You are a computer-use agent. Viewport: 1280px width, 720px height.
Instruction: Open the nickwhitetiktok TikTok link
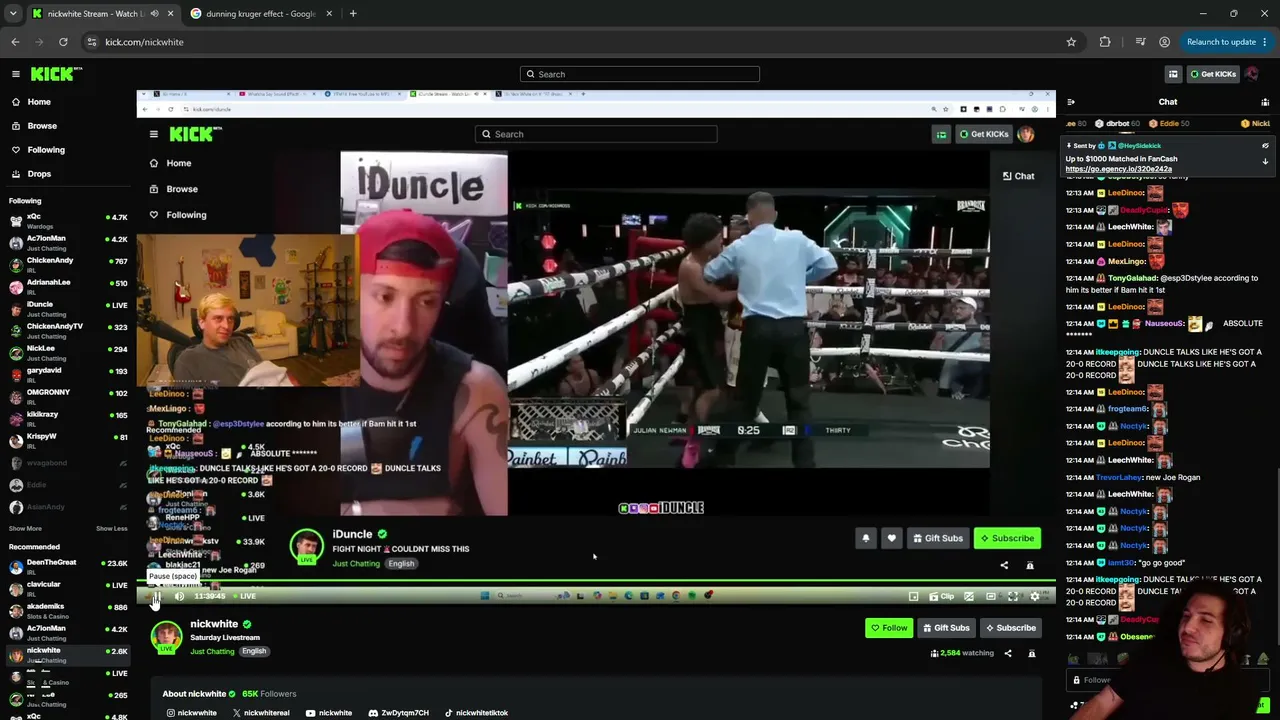click(476, 713)
